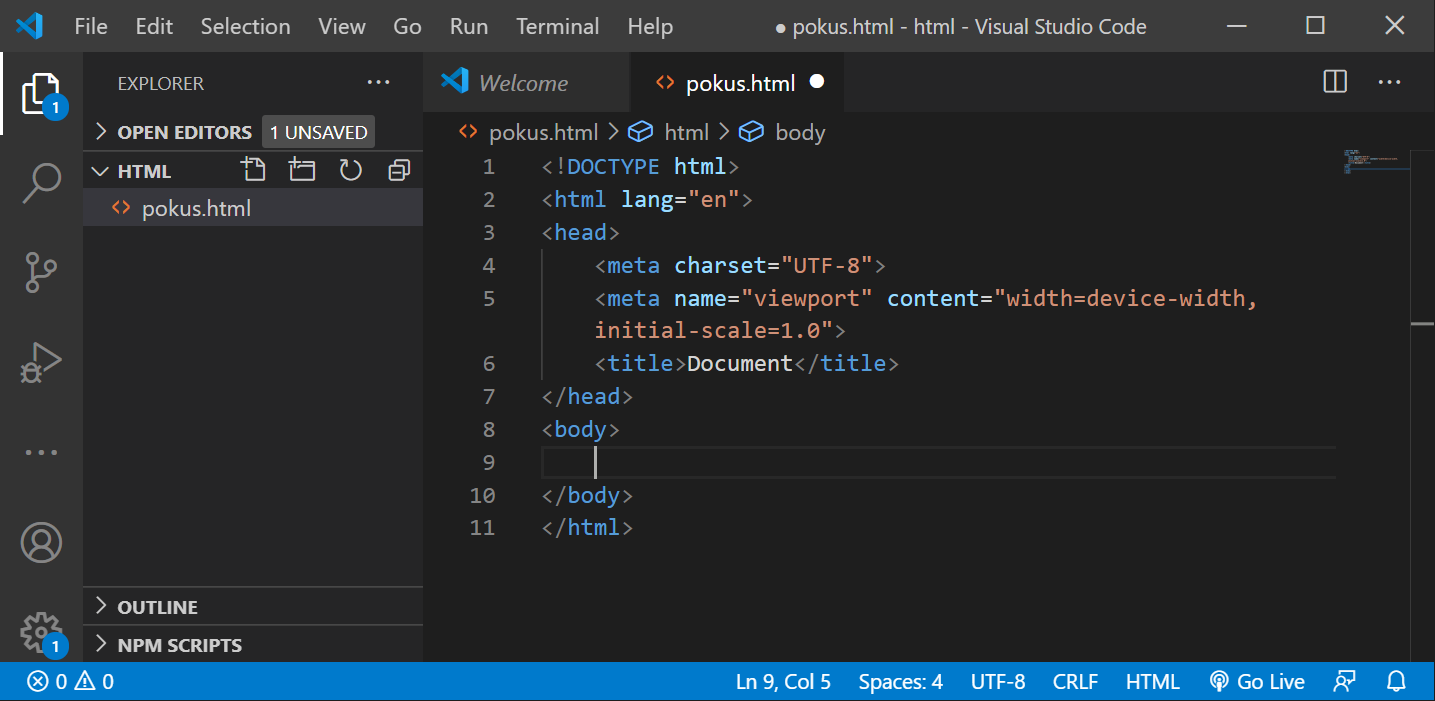Image resolution: width=1435 pixels, height=701 pixels.
Task: Change indentation via Spaces: 4
Action: (900, 682)
